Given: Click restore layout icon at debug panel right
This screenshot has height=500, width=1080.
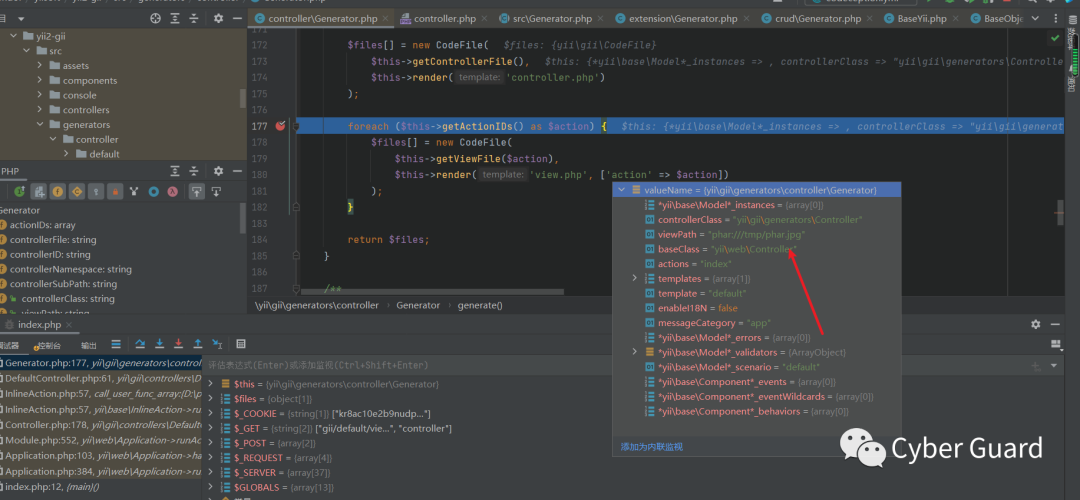Looking at the screenshot, I should (x=1055, y=344).
